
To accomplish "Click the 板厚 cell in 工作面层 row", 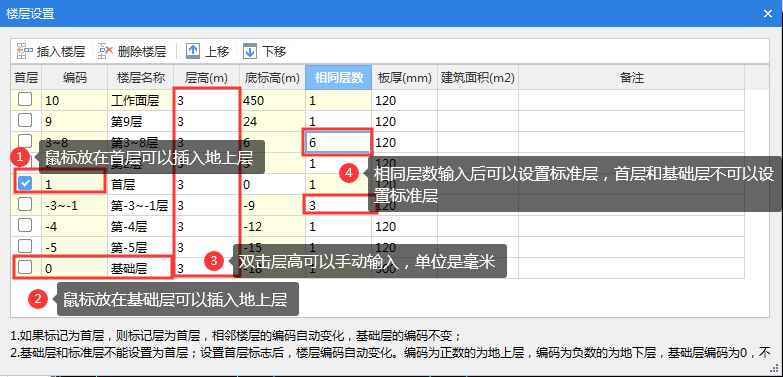I will pos(404,100).
